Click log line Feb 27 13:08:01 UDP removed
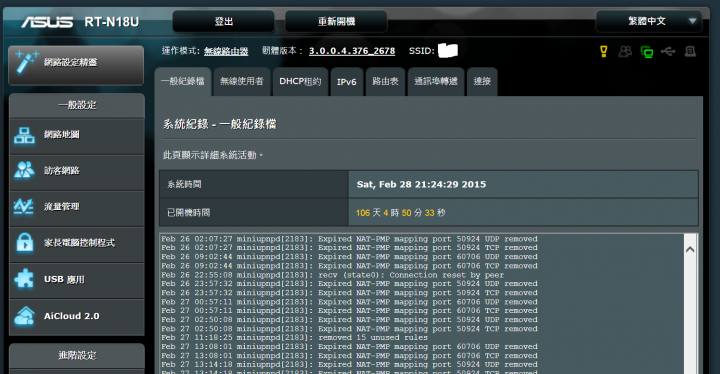Screen dimensions: 720x374 (x=349, y=347)
